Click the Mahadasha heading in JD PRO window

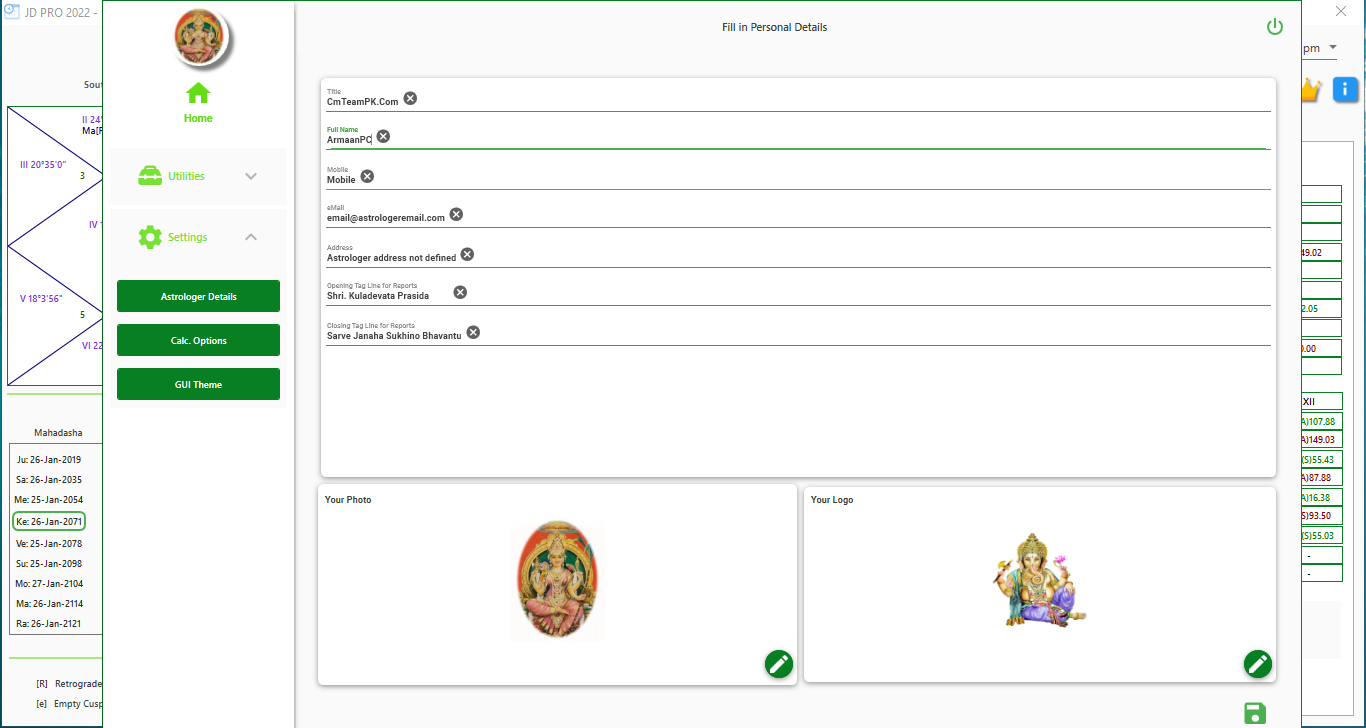58,433
